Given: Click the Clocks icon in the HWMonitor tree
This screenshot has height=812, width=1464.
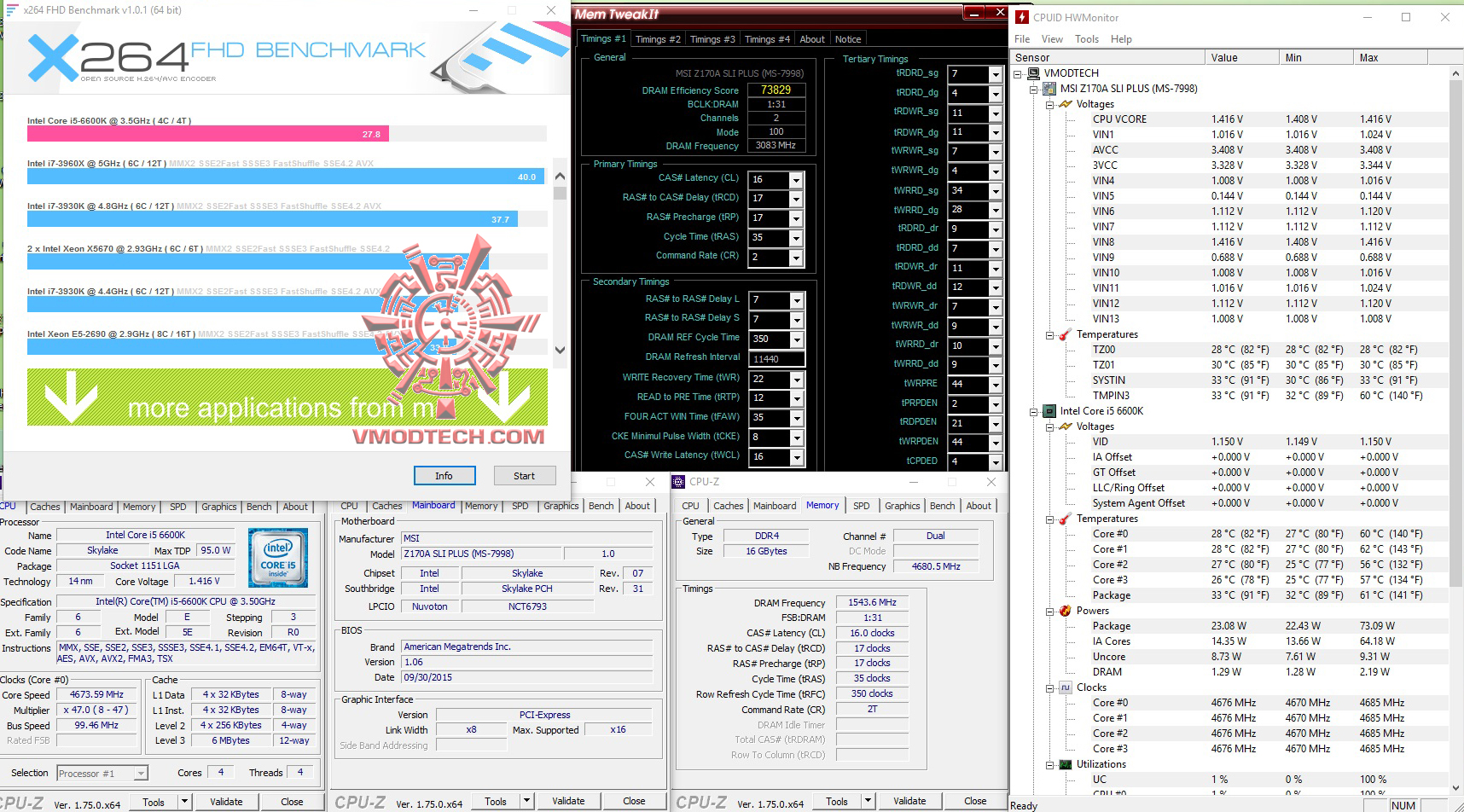Looking at the screenshot, I should point(1065,687).
